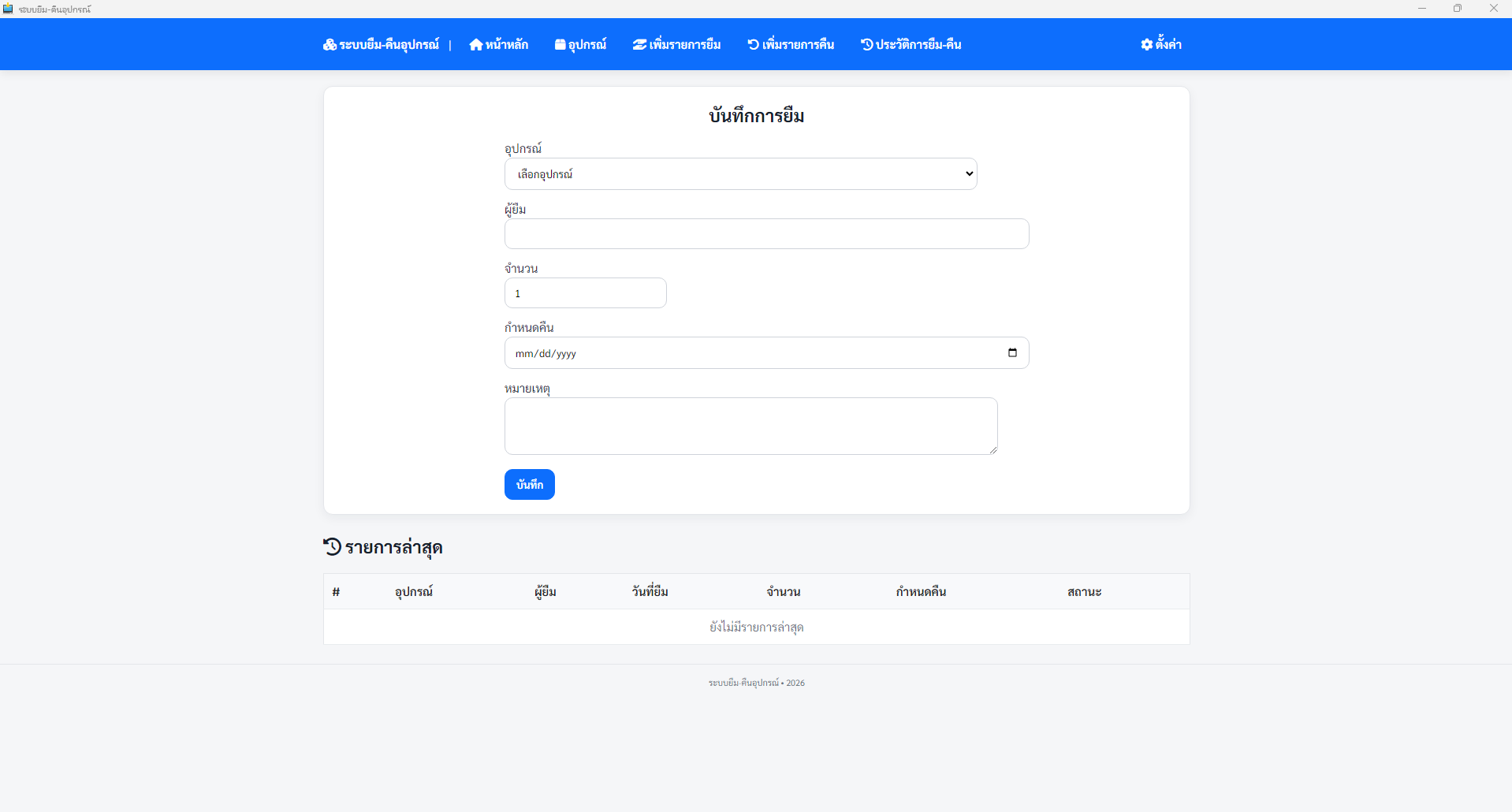Click the อุปกรณ์ box icon in navbar
Screen dimensions: 1512x812
click(560, 45)
